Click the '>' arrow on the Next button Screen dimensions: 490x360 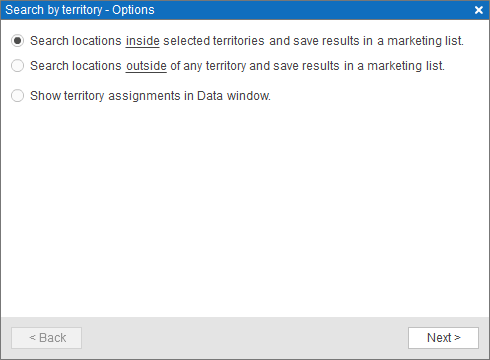point(457,338)
